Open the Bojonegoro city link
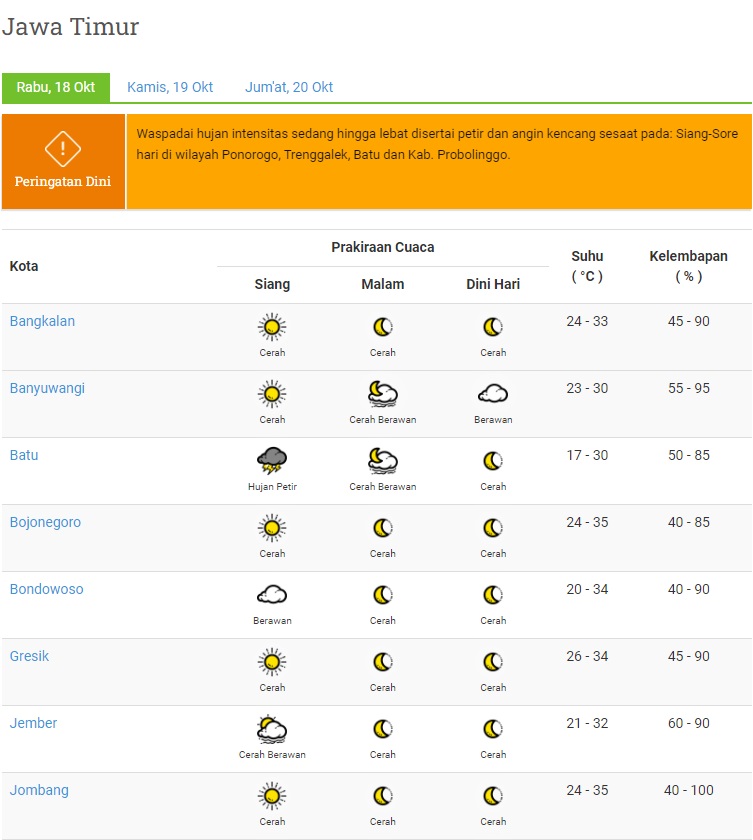753x840 pixels. click(45, 522)
